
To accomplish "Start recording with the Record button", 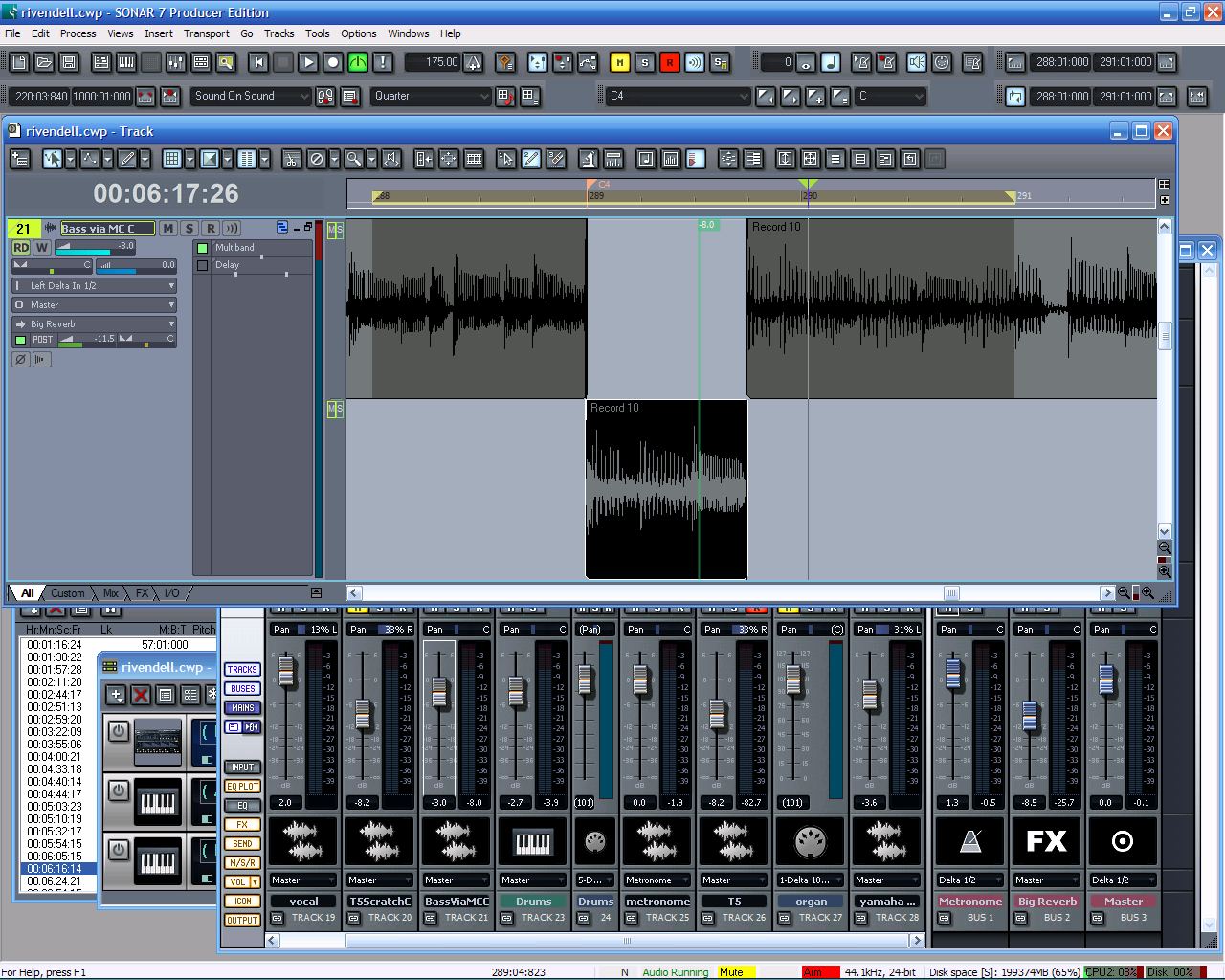I will point(333,62).
